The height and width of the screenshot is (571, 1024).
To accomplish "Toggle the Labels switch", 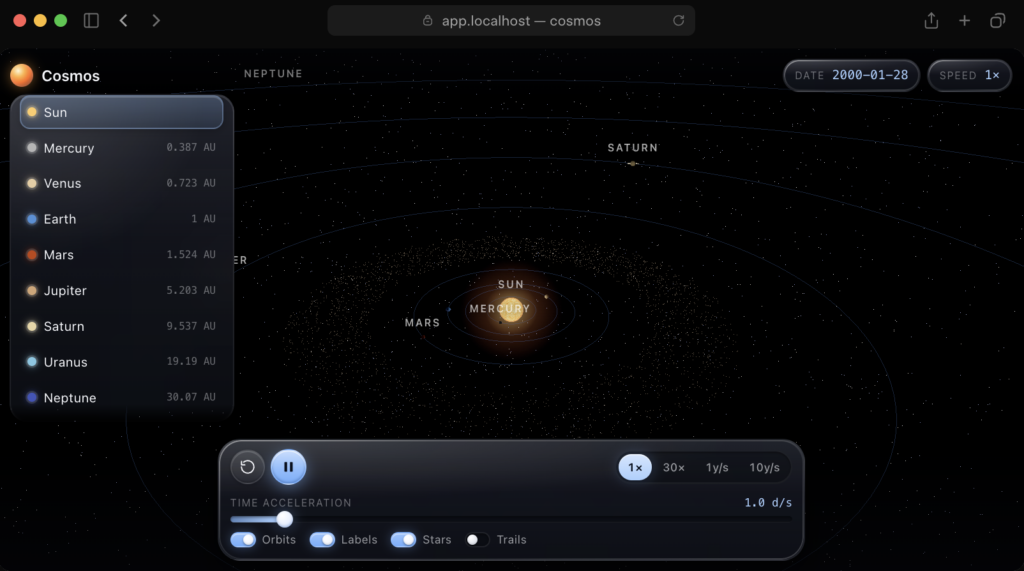I will click(x=322, y=540).
